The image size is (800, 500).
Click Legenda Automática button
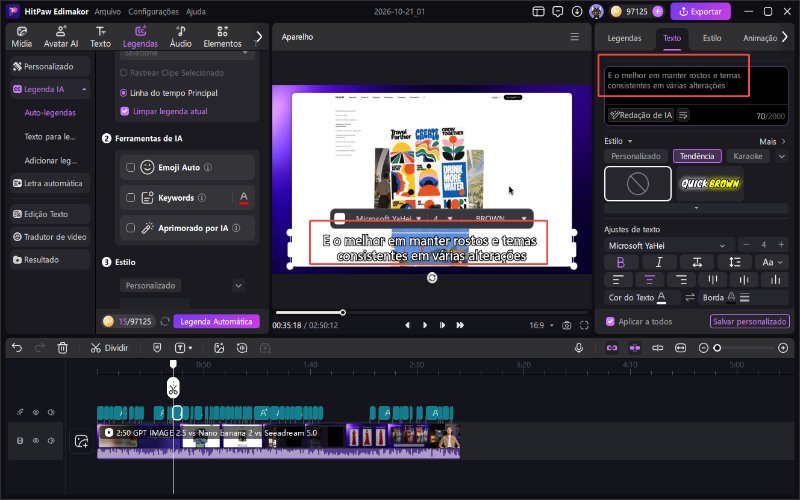click(x=216, y=321)
